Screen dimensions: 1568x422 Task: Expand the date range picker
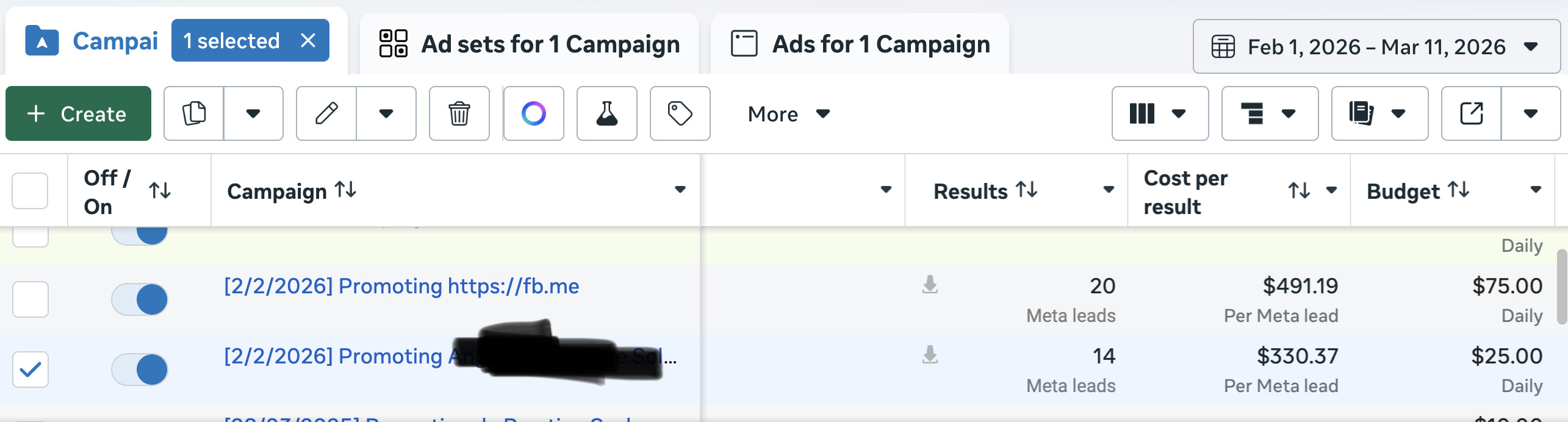click(1376, 46)
